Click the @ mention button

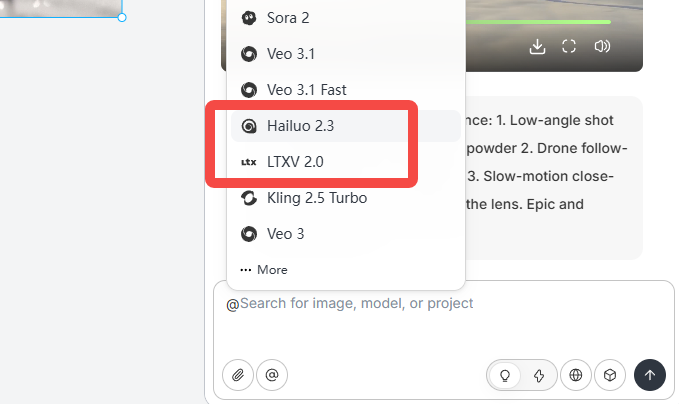point(272,375)
